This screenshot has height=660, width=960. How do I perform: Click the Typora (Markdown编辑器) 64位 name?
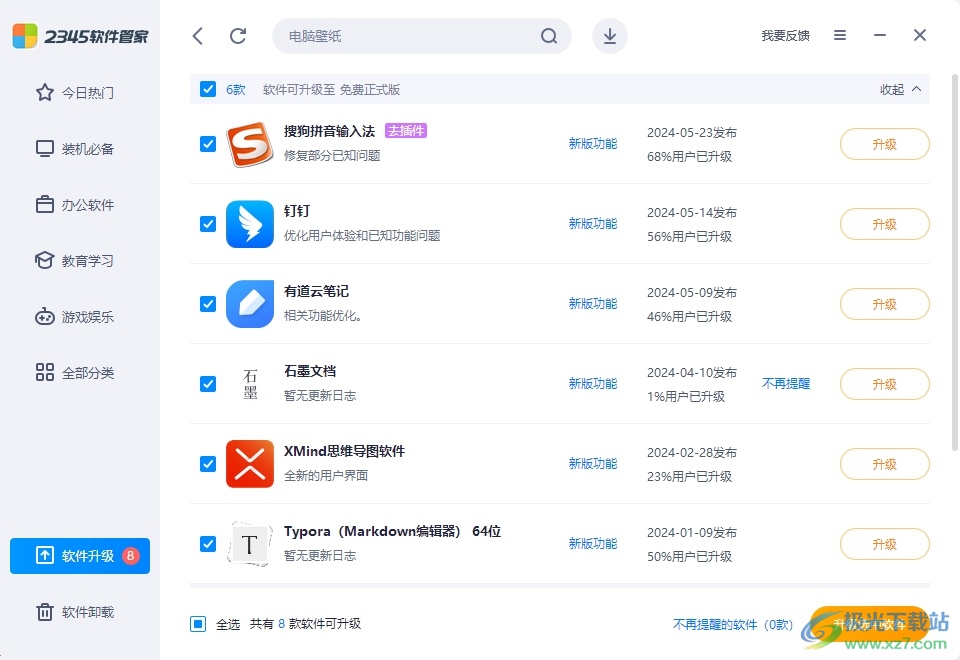click(392, 531)
